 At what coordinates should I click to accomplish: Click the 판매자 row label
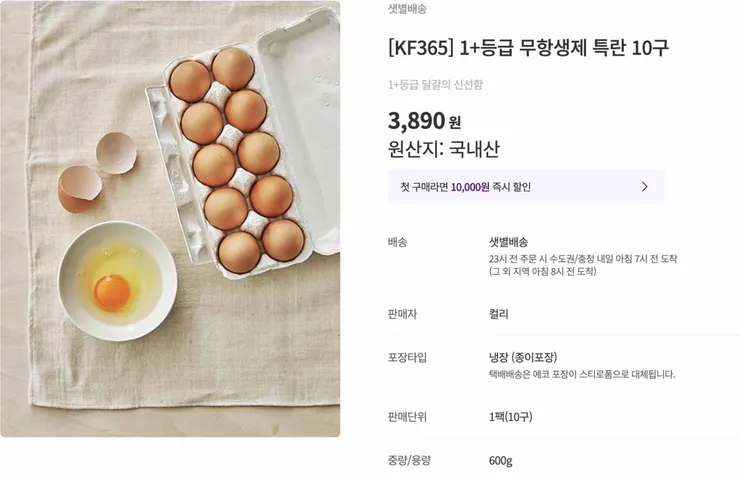coord(402,314)
